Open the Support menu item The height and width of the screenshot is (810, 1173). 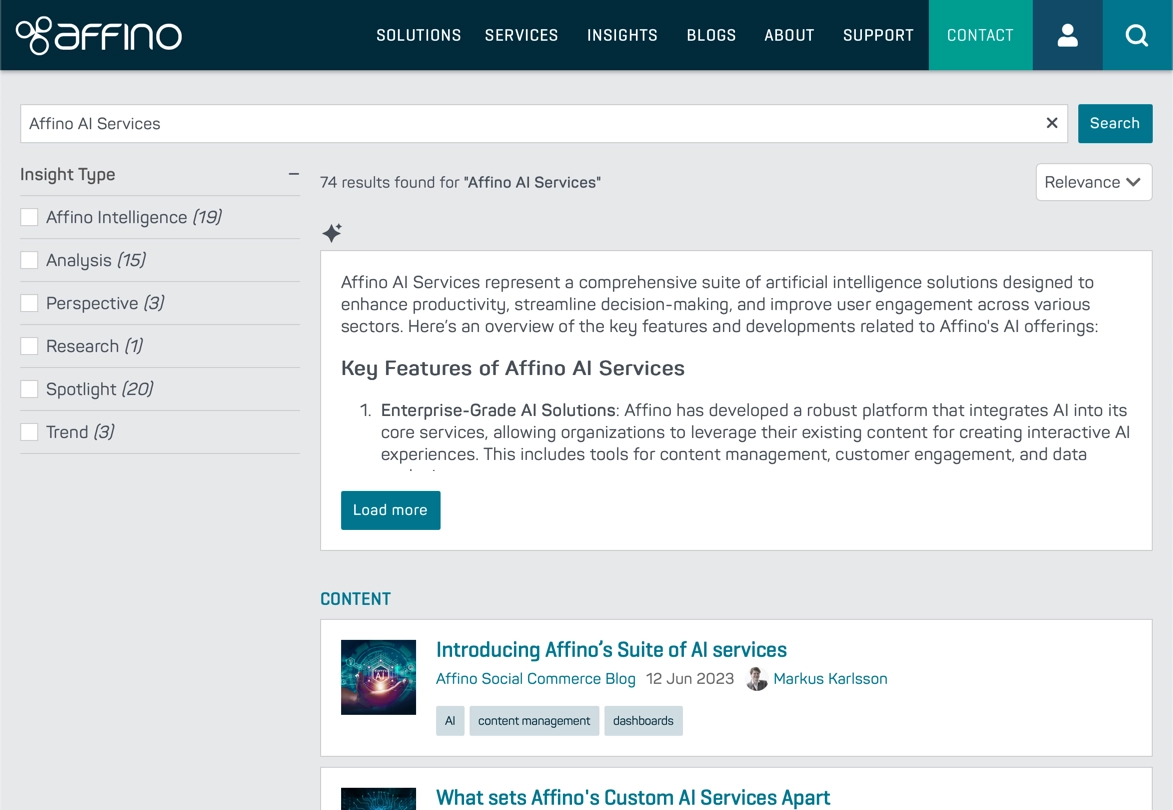point(878,35)
